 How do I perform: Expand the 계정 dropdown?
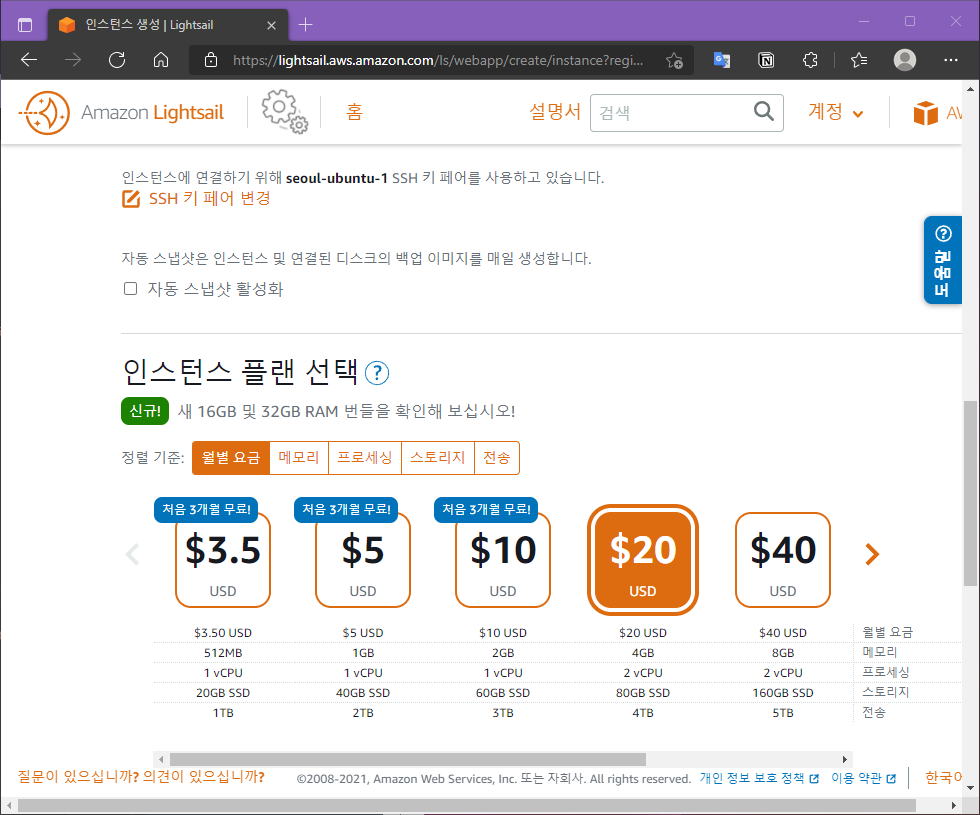pyautogui.click(x=836, y=112)
